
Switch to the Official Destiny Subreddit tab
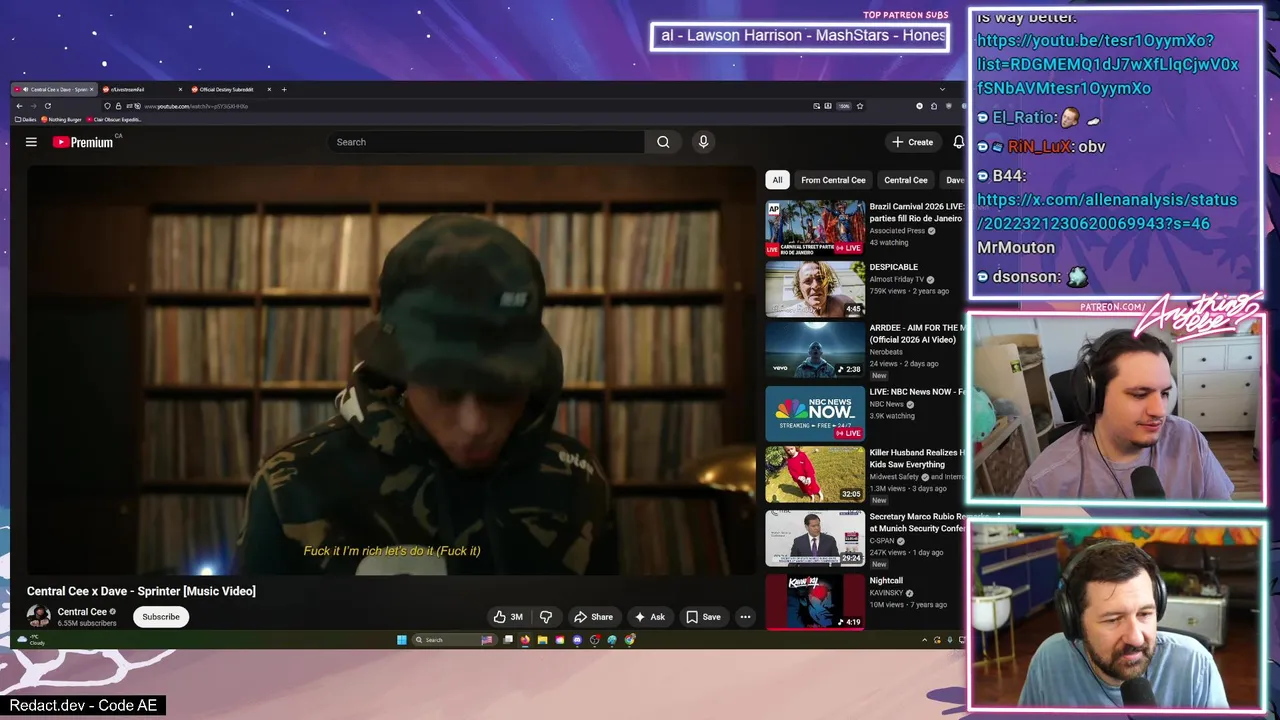[230, 89]
